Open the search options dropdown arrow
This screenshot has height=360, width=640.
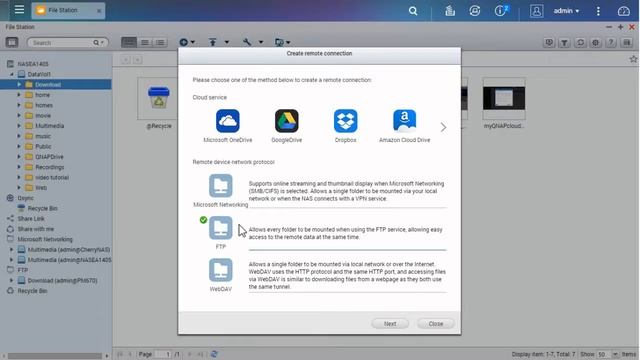point(102,42)
